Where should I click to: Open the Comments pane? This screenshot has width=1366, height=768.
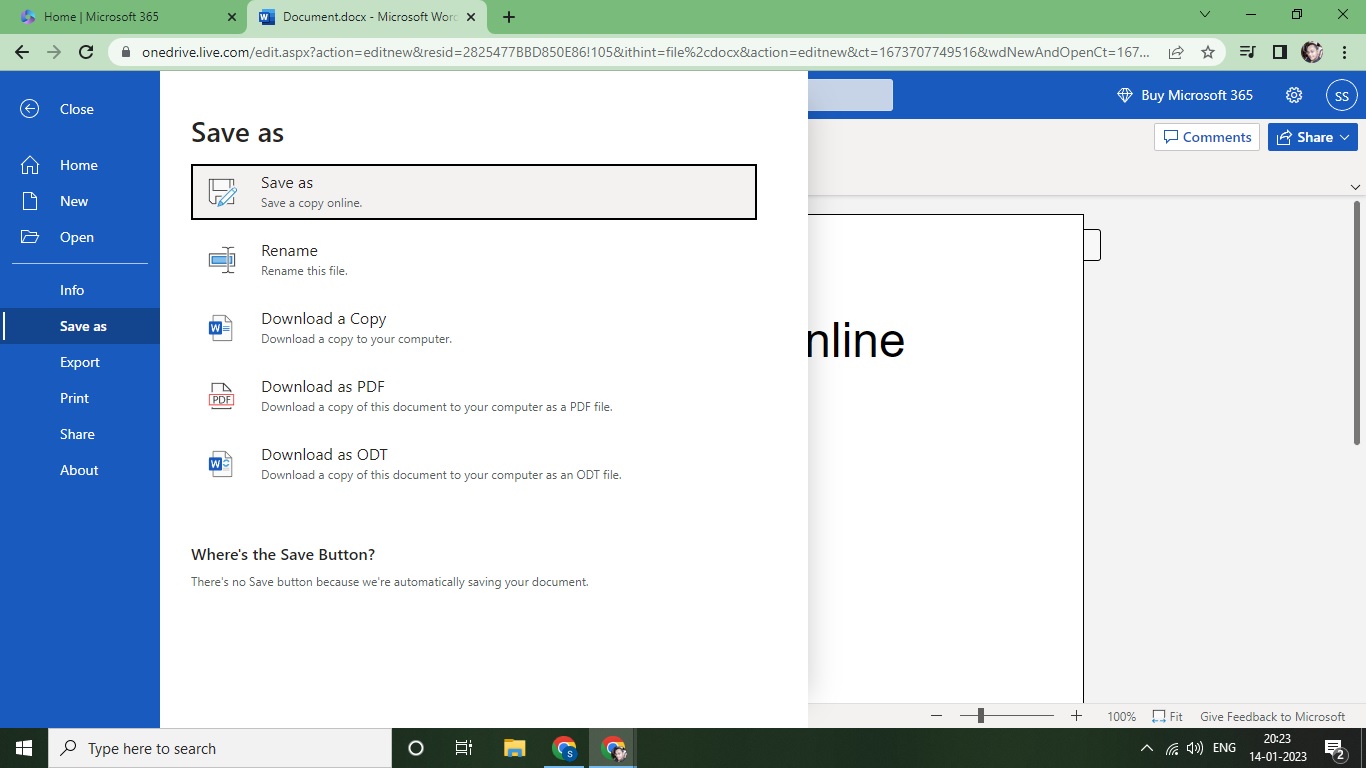coord(1207,137)
